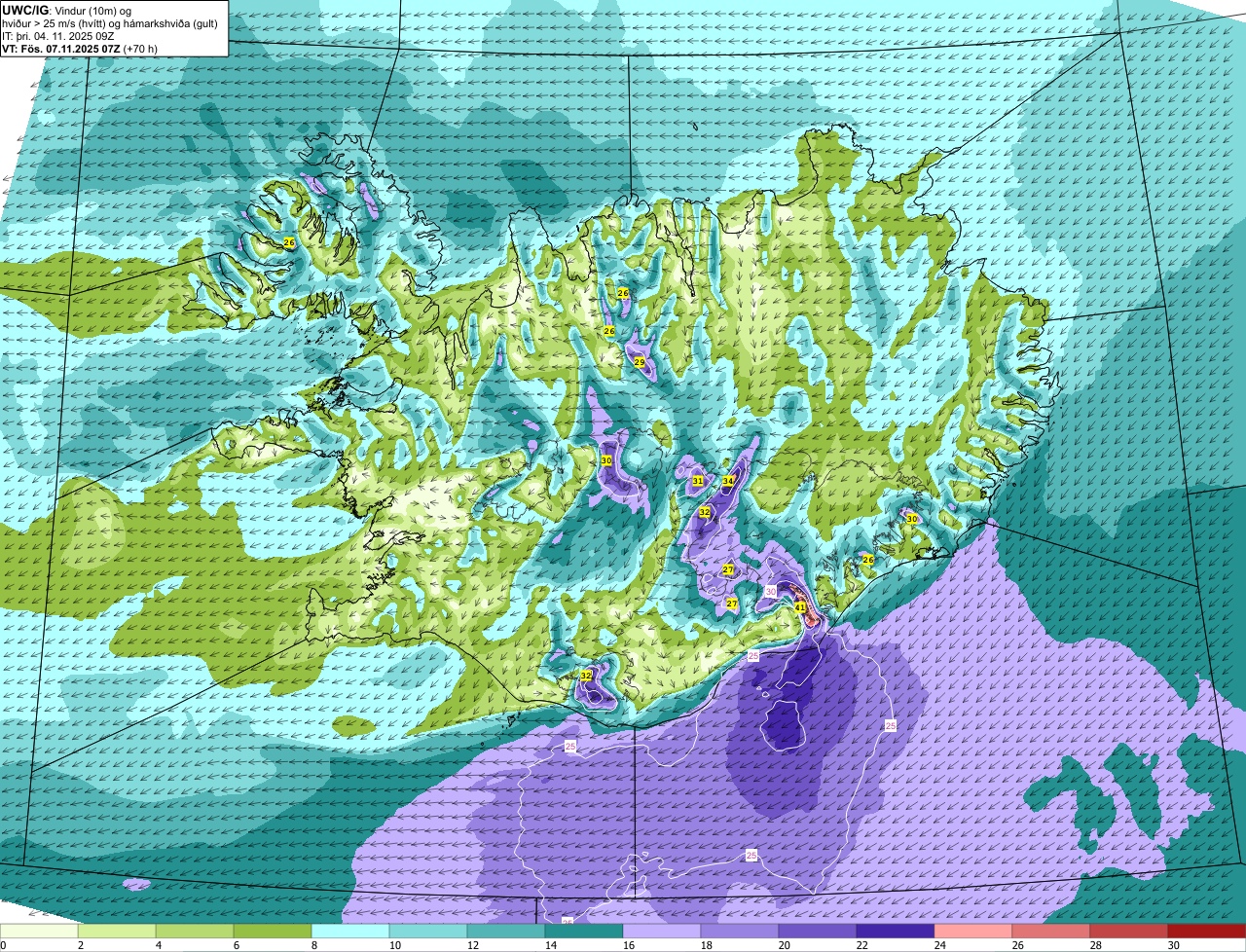Click the yellow gust label 41
Viewport: 1246px width, 952px height.
coord(800,607)
